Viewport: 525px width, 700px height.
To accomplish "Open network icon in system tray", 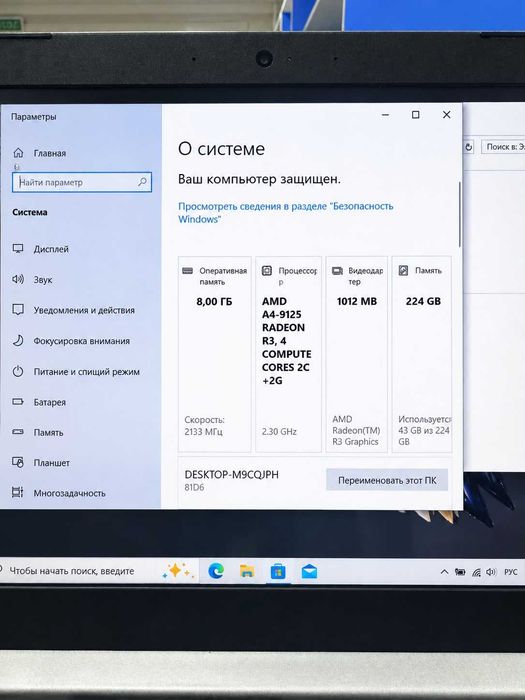I will [476, 572].
